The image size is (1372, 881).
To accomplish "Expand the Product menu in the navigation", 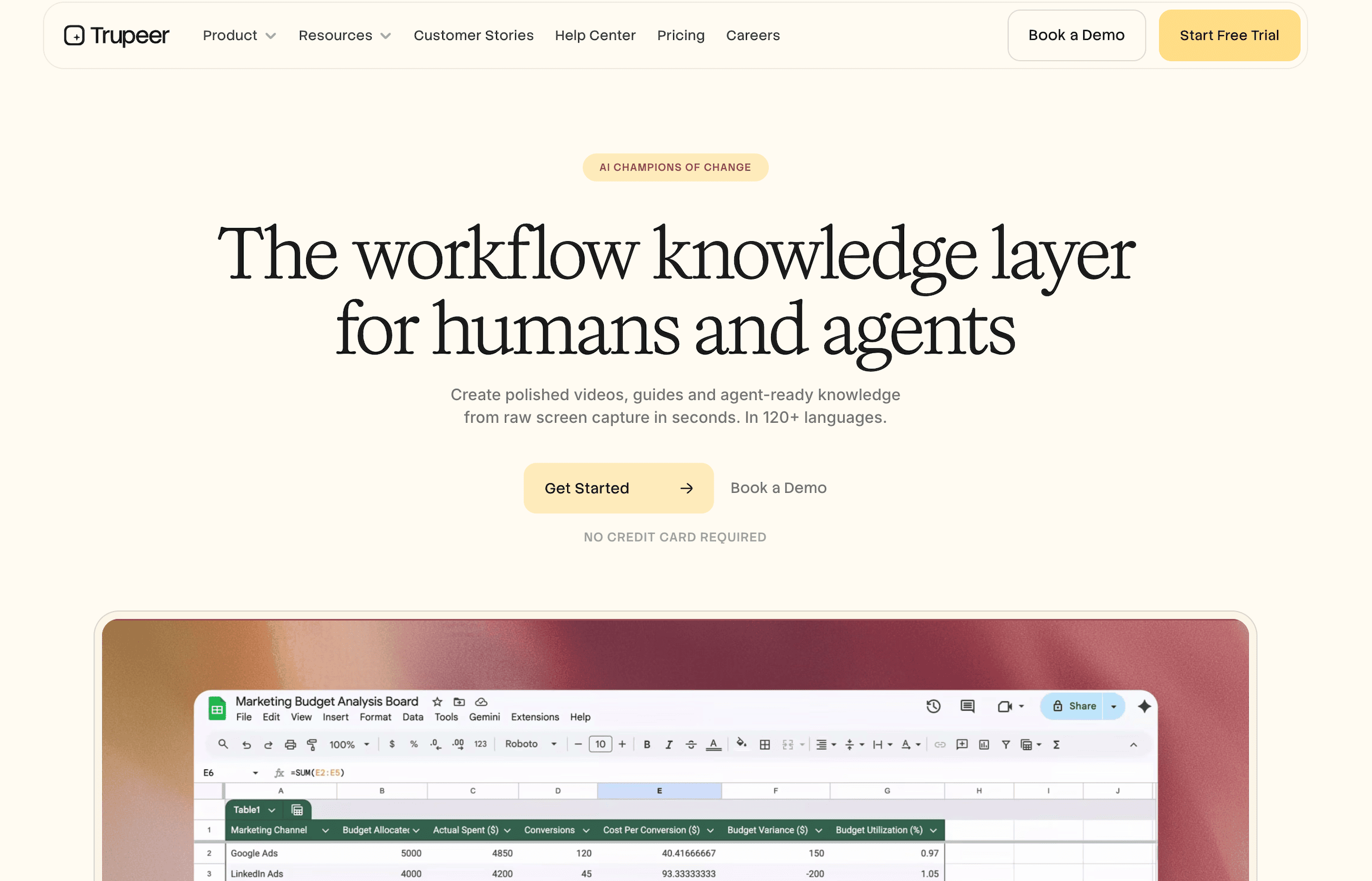I will [x=239, y=36].
